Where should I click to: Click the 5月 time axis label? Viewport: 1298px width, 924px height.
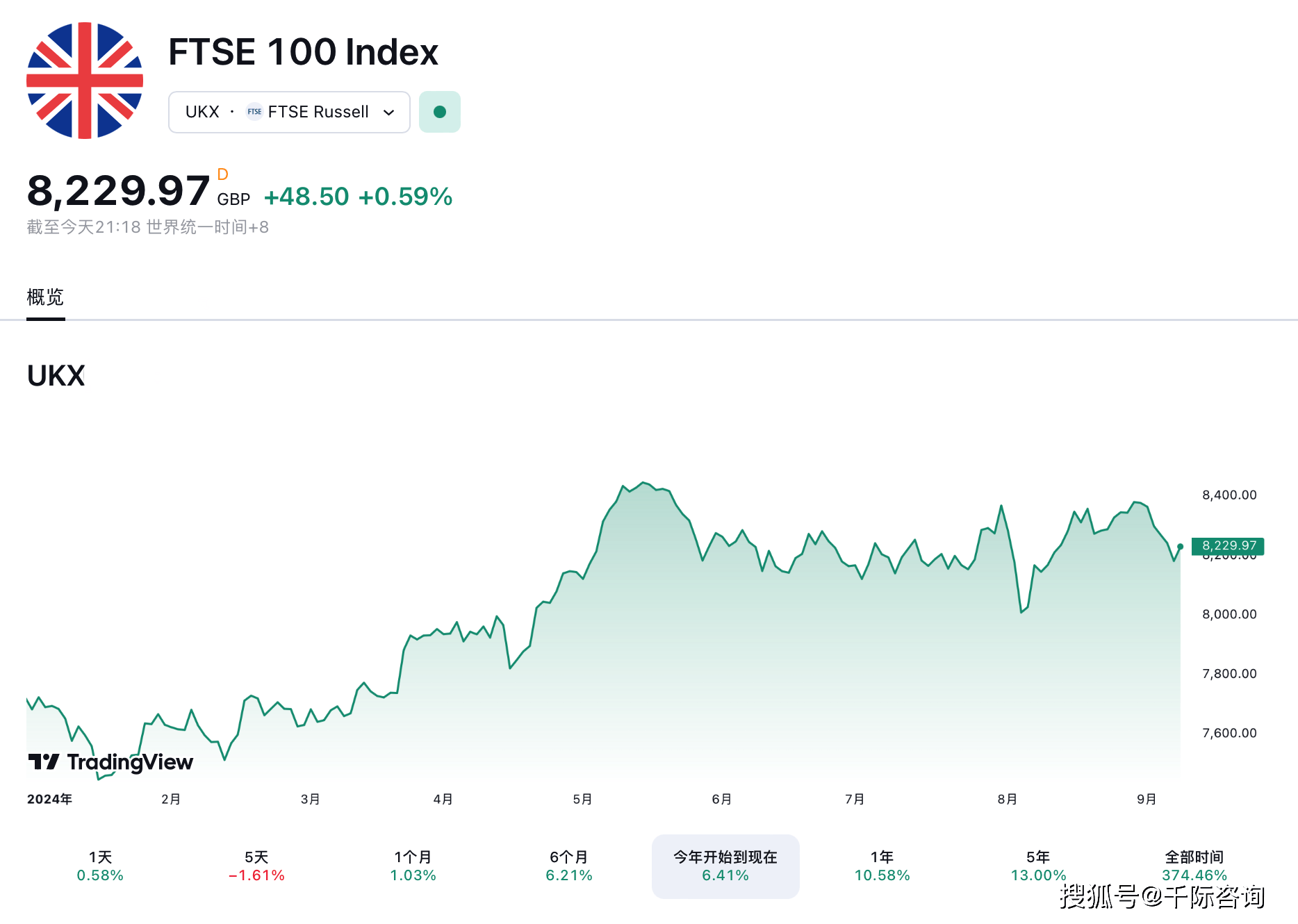pos(583,800)
